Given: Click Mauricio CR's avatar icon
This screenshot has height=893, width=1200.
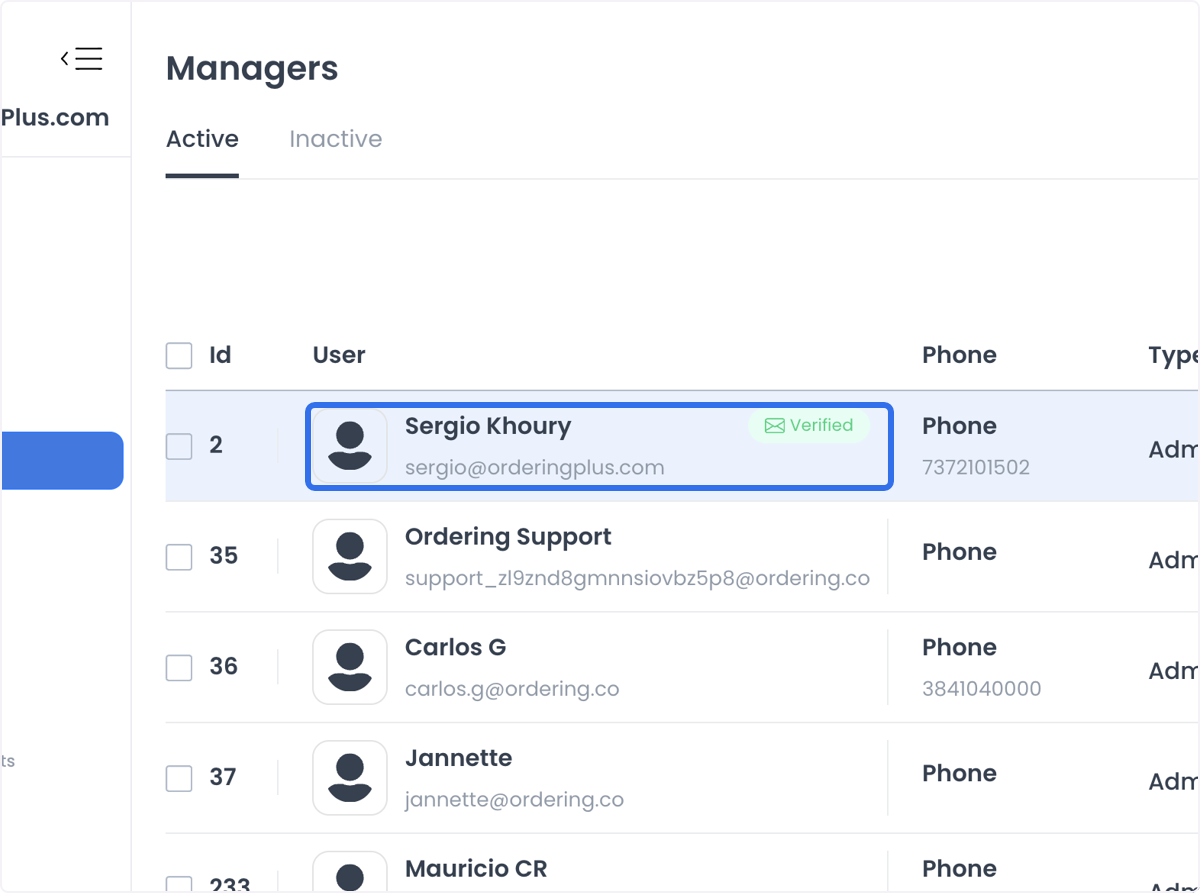Looking at the screenshot, I should coord(350,871).
